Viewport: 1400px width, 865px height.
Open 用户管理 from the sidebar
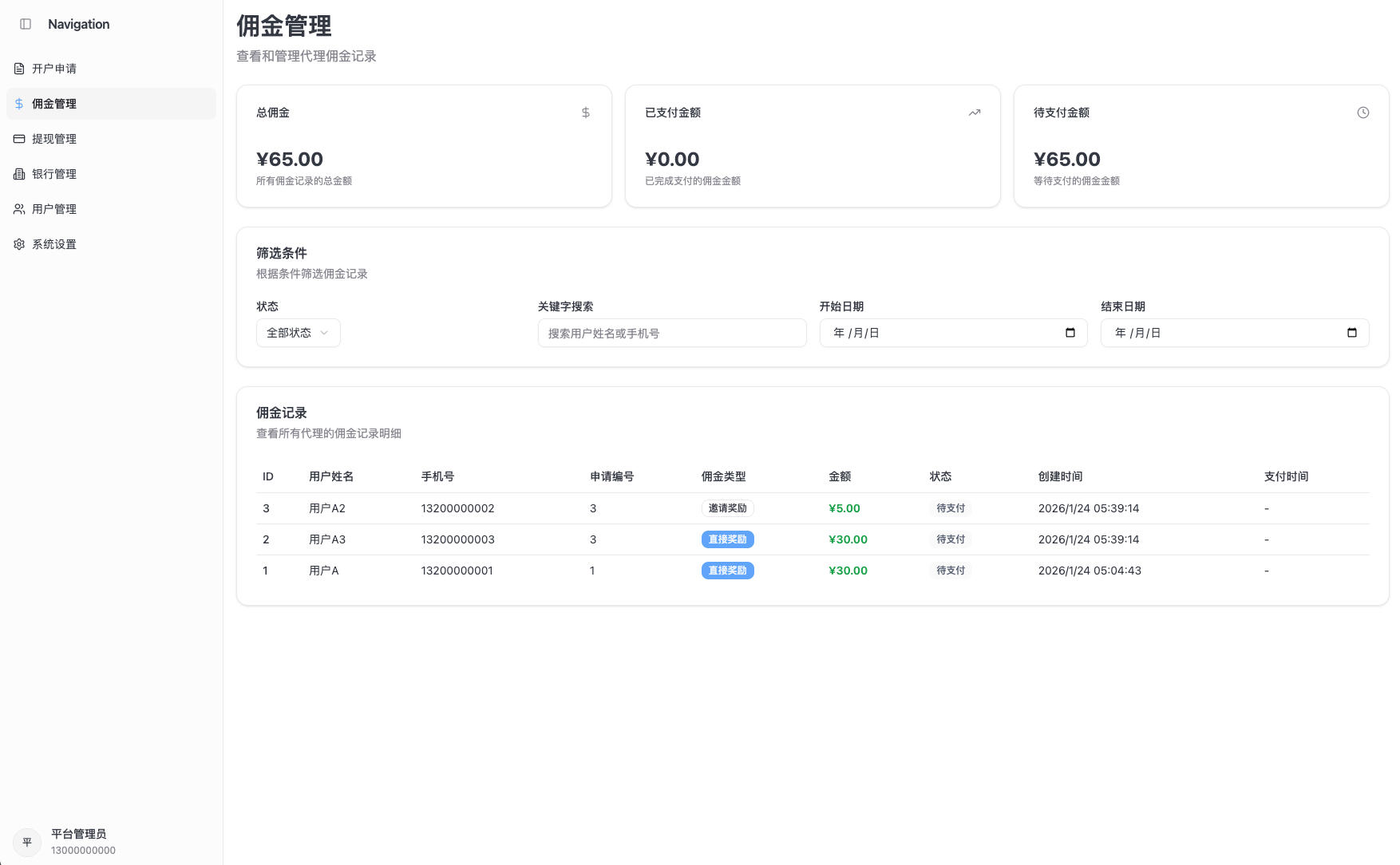pyautogui.click(x=54, y=209)
